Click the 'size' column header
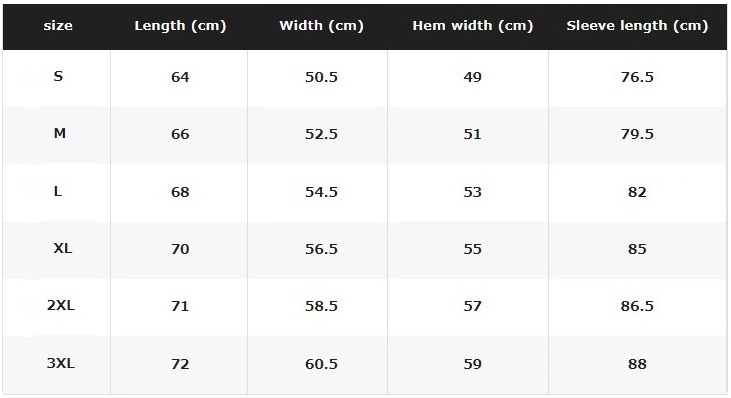 tap(58, 26)
